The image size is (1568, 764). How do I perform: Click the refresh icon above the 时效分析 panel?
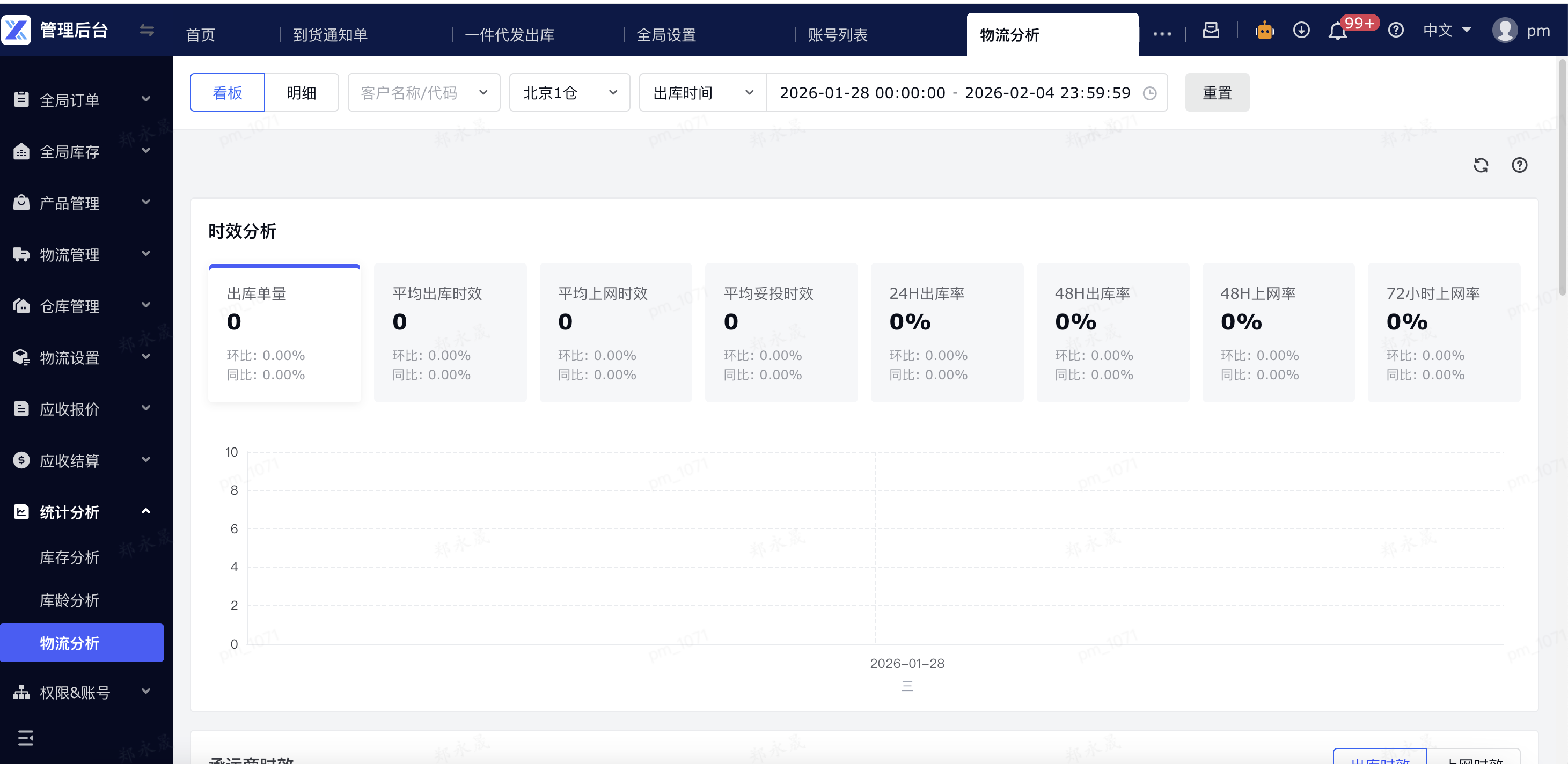[x=1481, y=165]
